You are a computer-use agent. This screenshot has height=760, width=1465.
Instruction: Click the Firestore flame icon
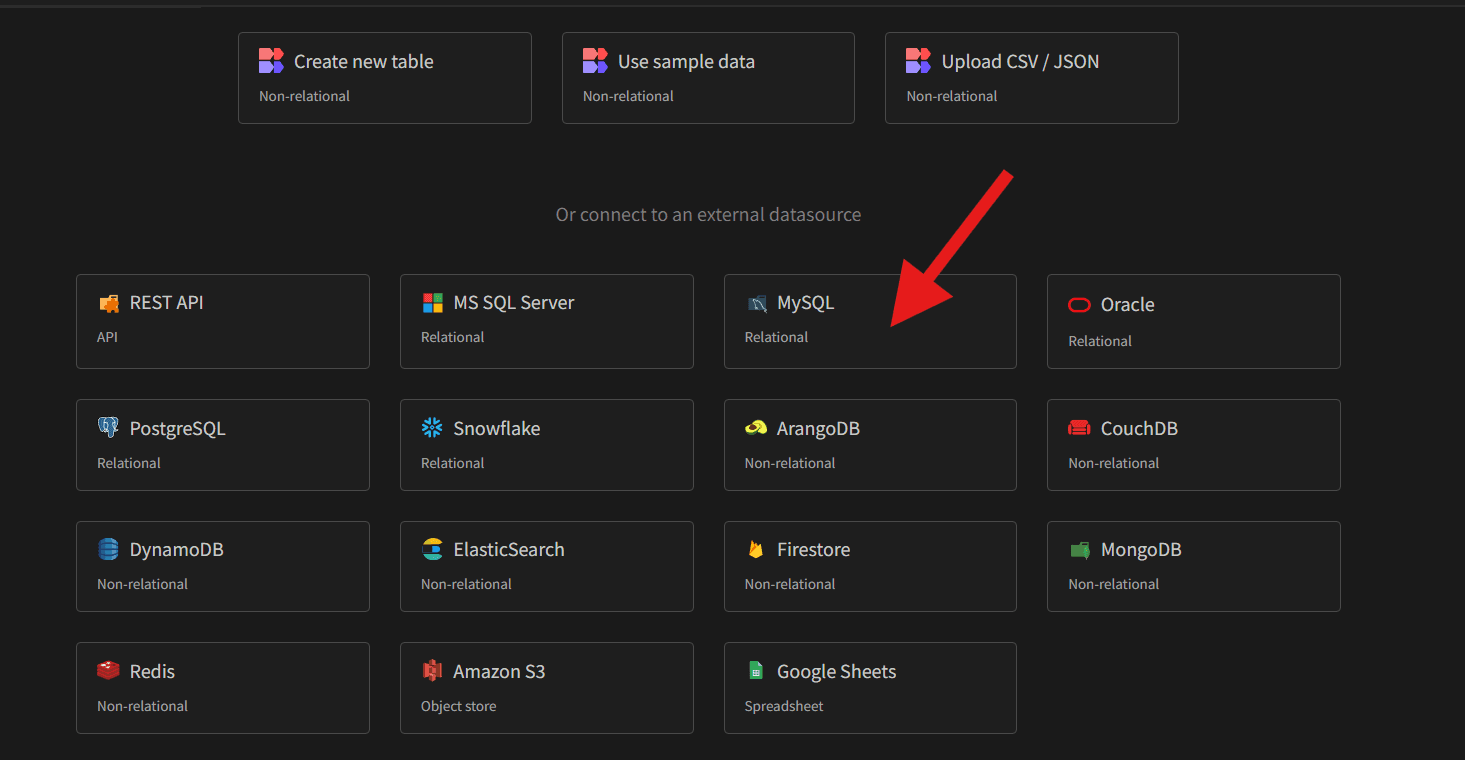pos(756,549)
